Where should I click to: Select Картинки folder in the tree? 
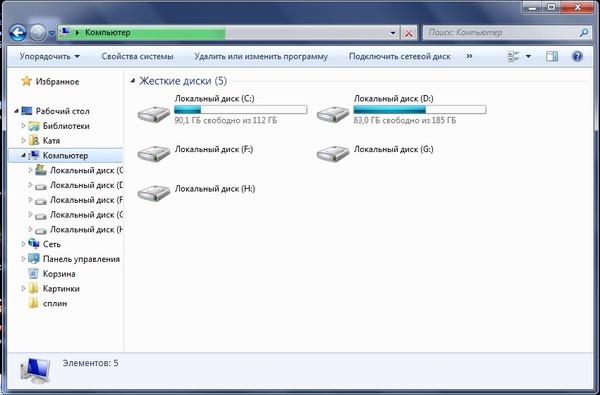coord(61,289)
